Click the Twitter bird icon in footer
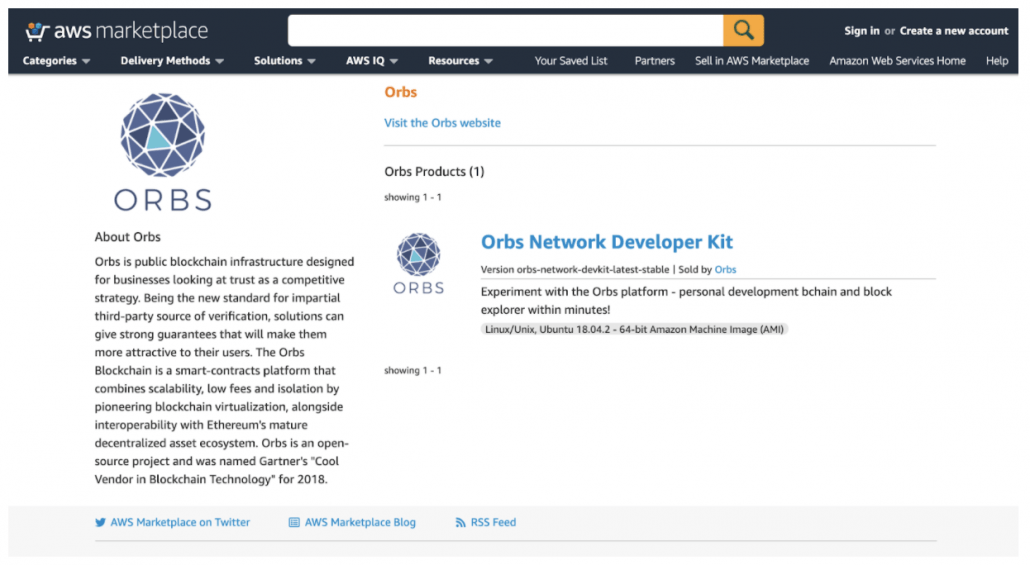 tap(100, 522)
